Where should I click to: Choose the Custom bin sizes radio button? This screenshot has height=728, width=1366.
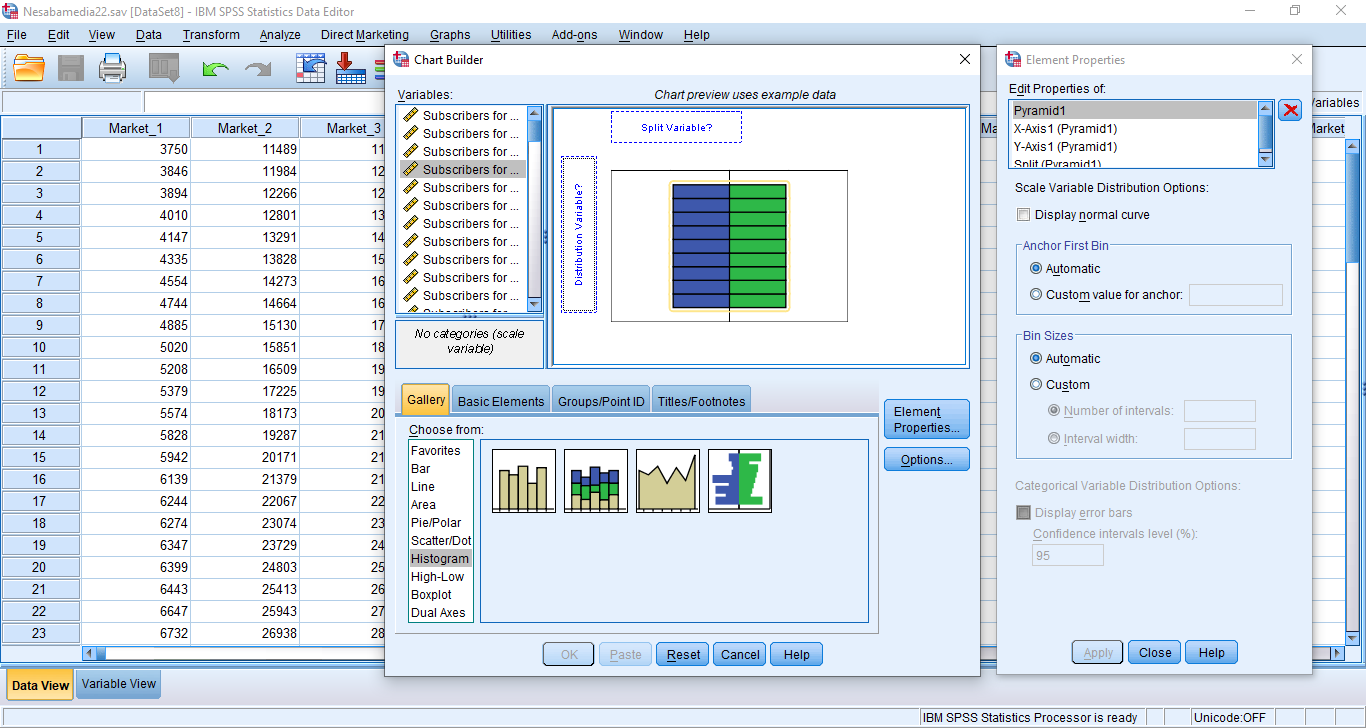(x=1036, y=385)
